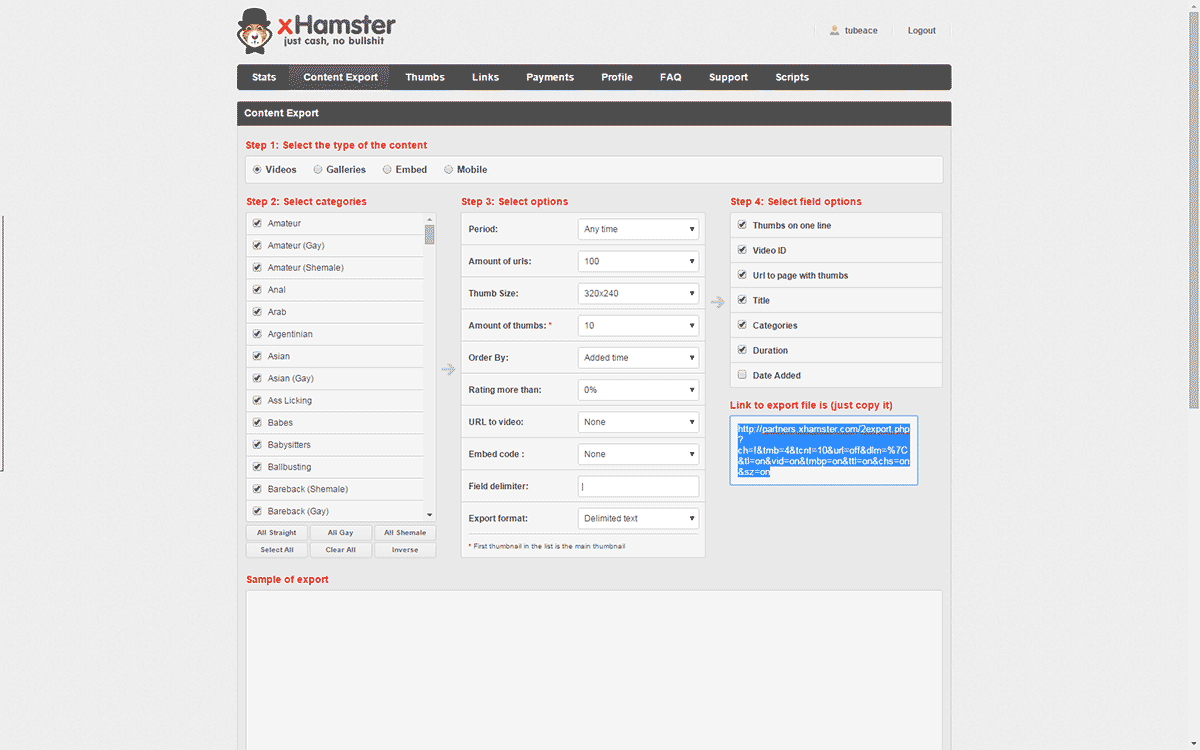Open the Rating more than dropdown

click(638, 389)
